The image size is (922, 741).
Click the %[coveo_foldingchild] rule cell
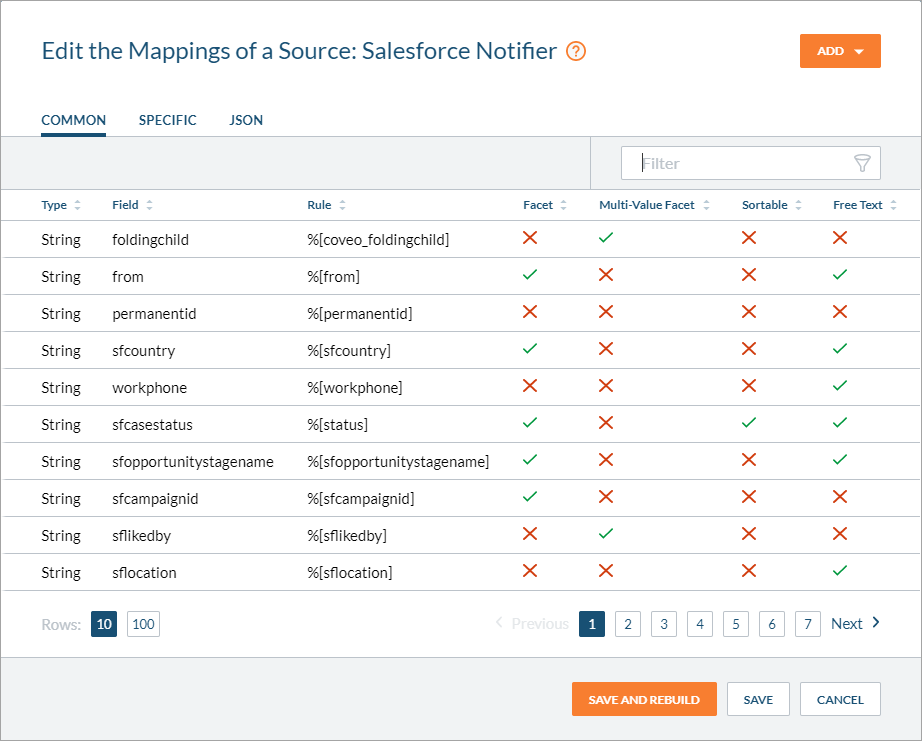click(378, 239)
